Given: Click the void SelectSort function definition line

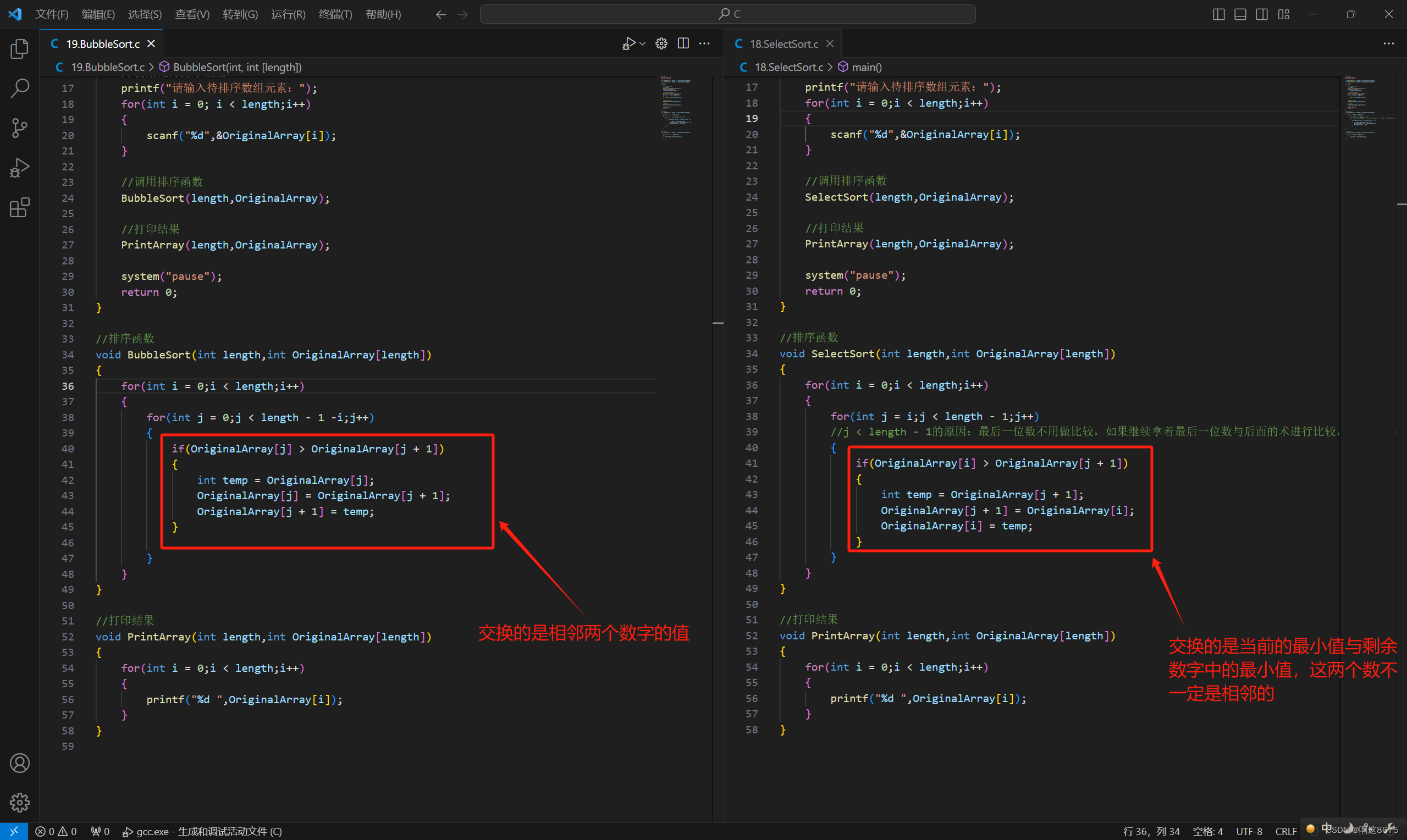Looking at the screenshot, I should (x=947, y=354).
